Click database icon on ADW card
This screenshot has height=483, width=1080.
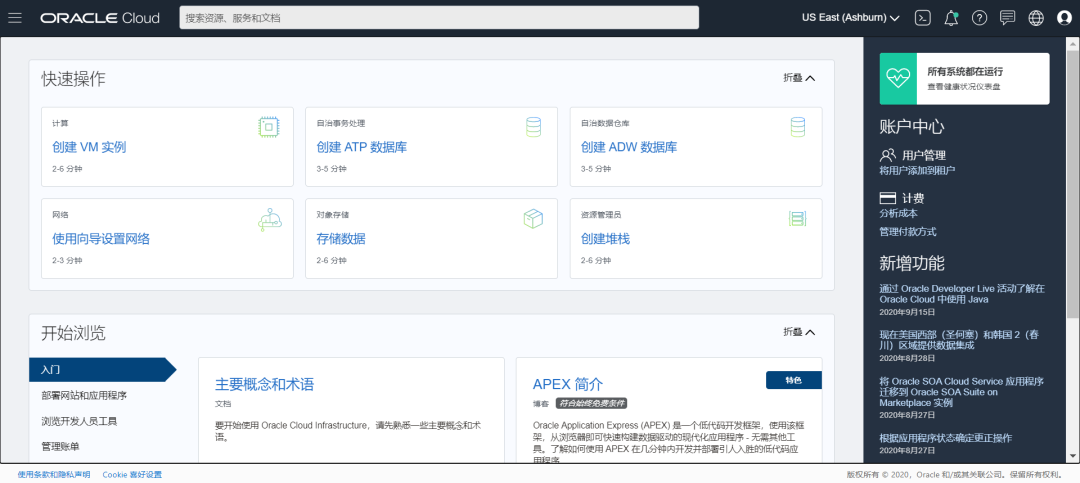798,127
